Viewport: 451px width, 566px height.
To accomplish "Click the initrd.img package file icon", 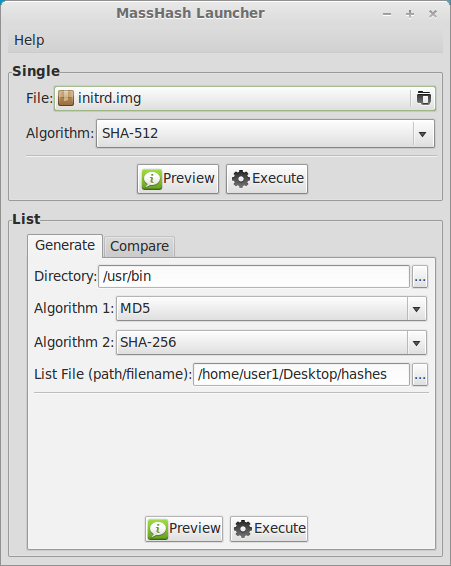I will click(x=66, y=98).
